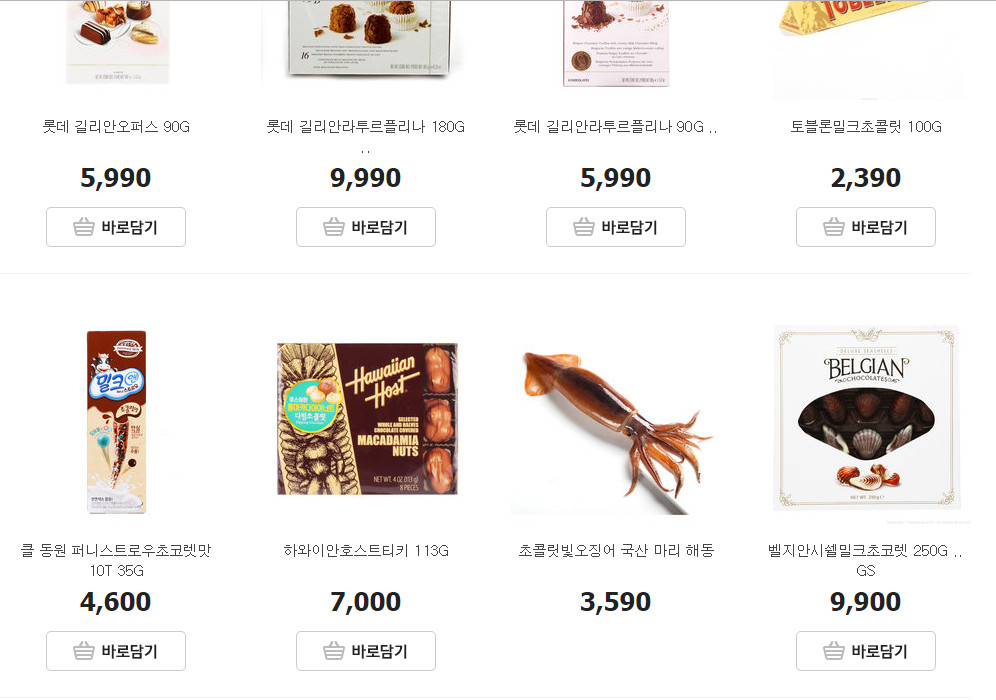This screenshot has height=700, width=996.
Task: Click 바로담기 for 길리안라투르플리나 90G
Action: (616, 227)
